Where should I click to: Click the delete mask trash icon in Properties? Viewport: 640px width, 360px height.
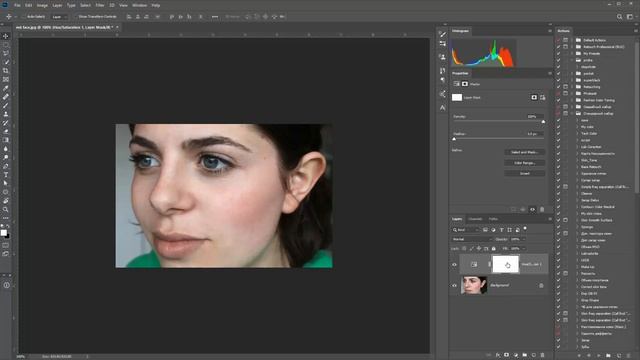coord(542,209)
